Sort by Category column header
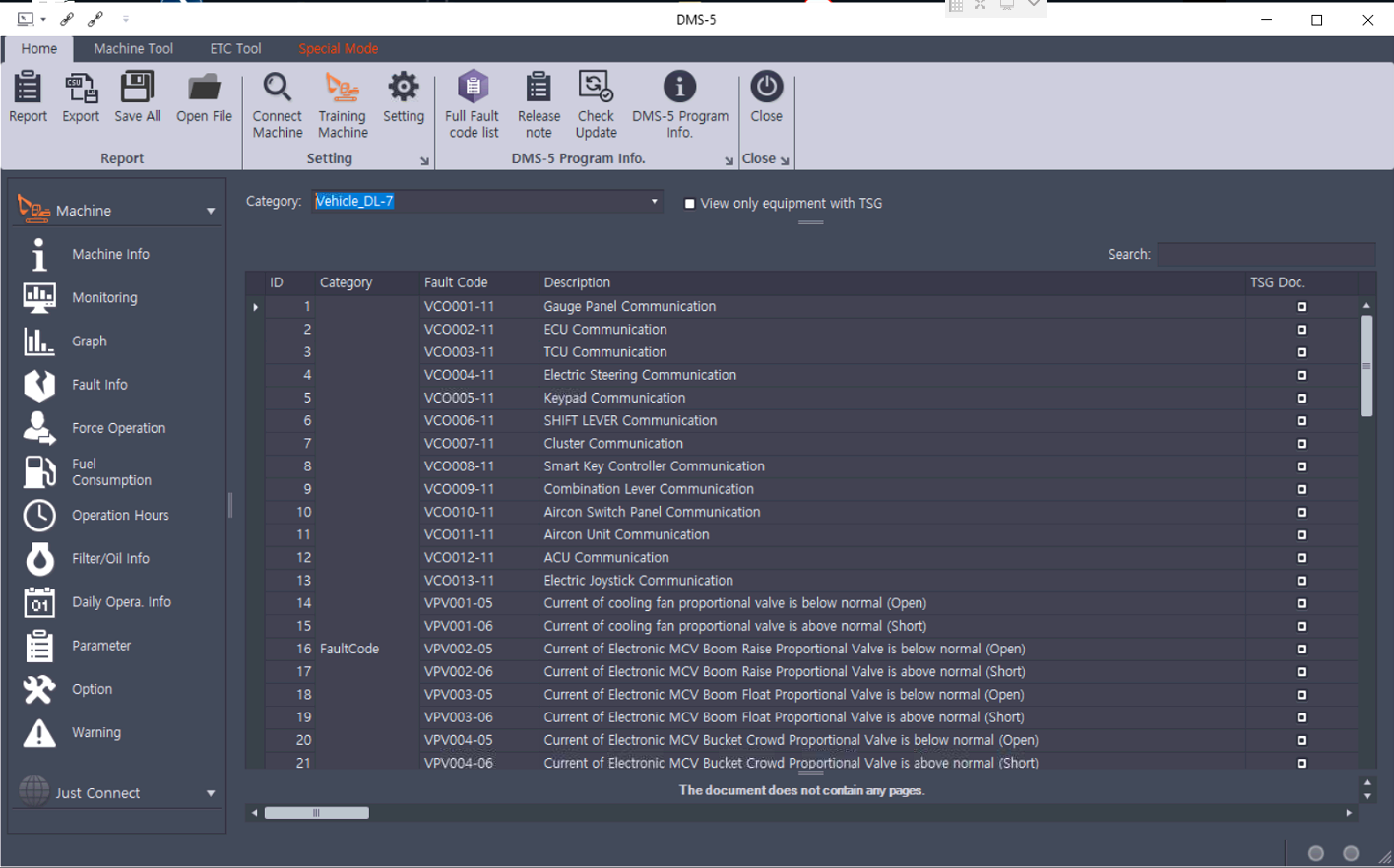Viewport: 1394px width, 868px height. 367,282
